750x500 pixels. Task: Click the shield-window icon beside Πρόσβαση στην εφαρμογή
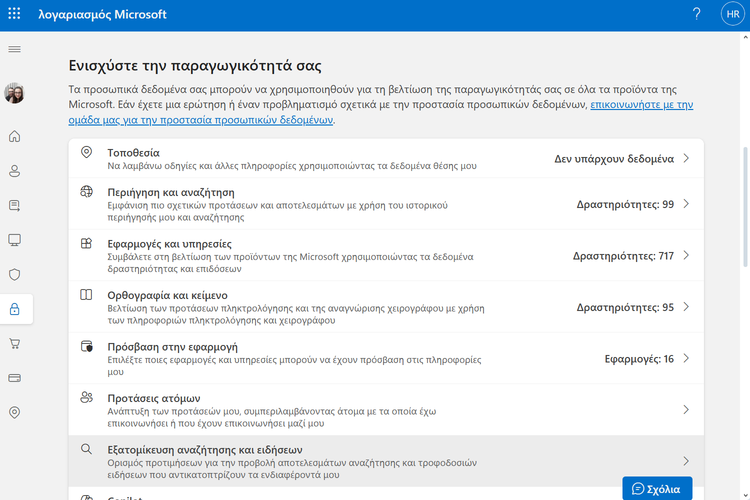coord(87,346)
